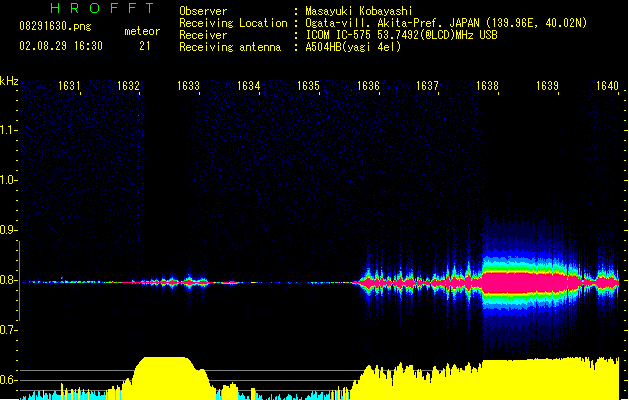Click the location text Ogata-vill. Akita-Pref. JAPAN
629x400 pixels.
pyautogui.click(x=392, y=23)
